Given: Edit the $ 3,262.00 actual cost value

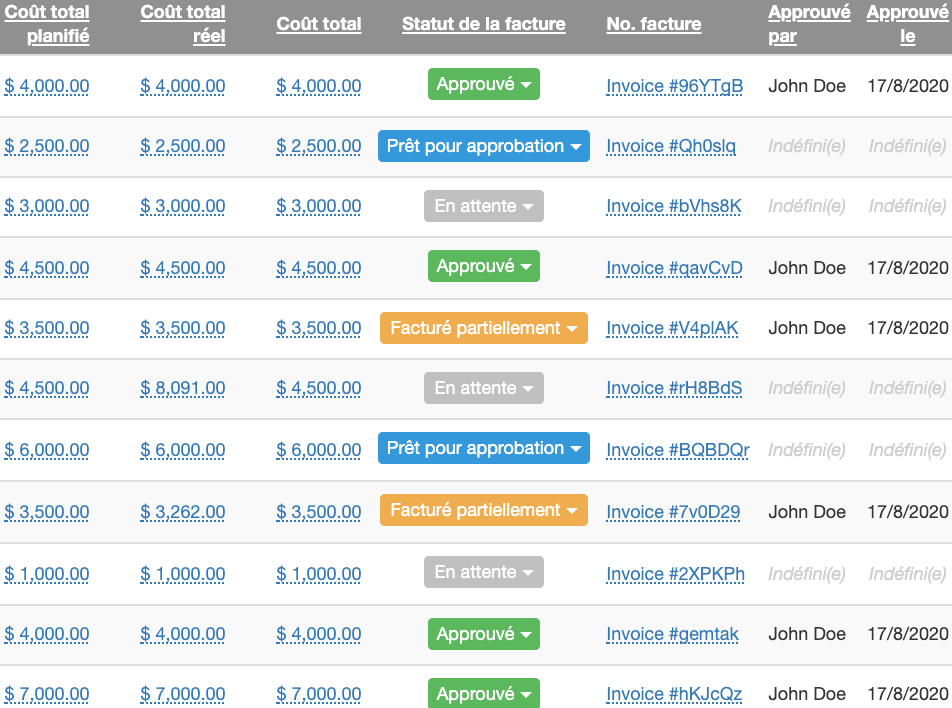Looking at the screenshot, I should (x=183, y=512).
